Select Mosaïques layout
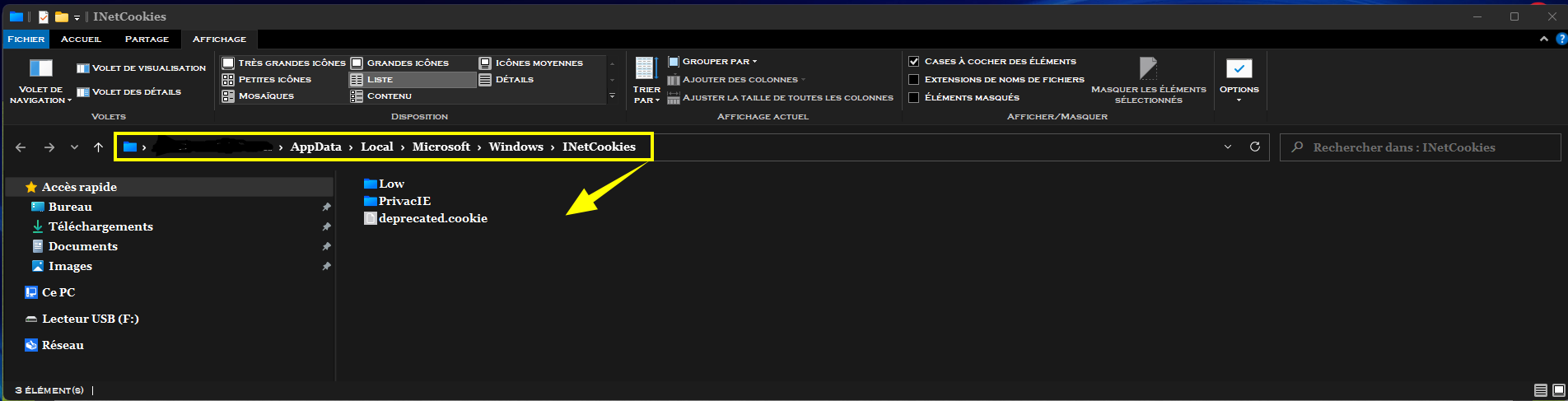1568x401 pixels. pos(258,96)
